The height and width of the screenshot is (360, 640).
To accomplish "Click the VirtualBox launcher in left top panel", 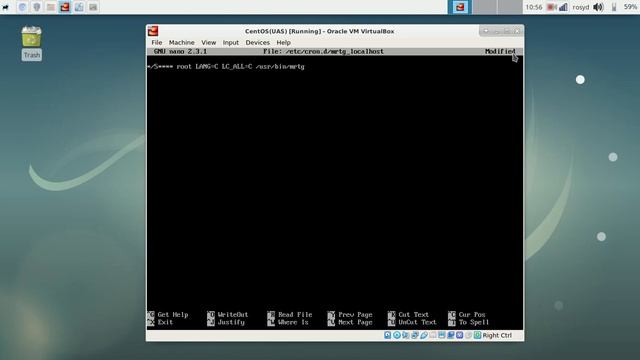I will (x=65, y=7).
